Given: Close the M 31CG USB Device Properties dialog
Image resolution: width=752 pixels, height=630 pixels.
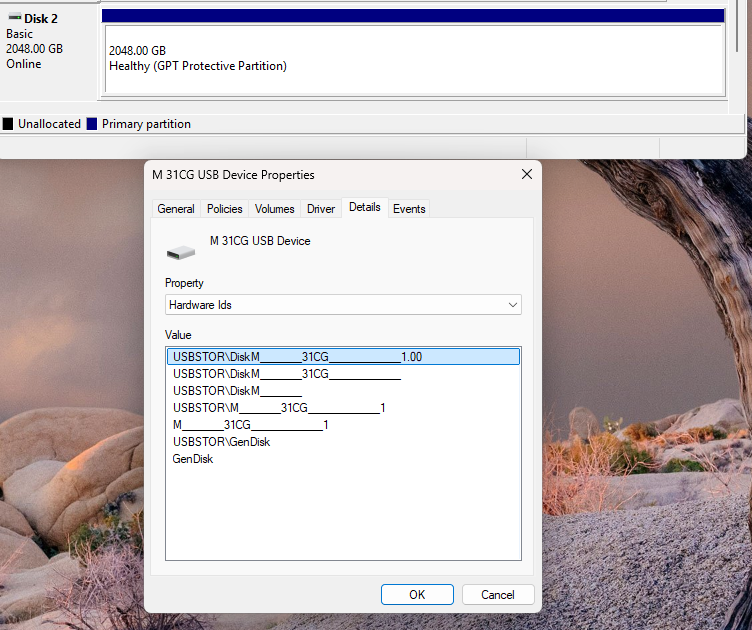Looking at the screenshot, I should tap(526, 174).
